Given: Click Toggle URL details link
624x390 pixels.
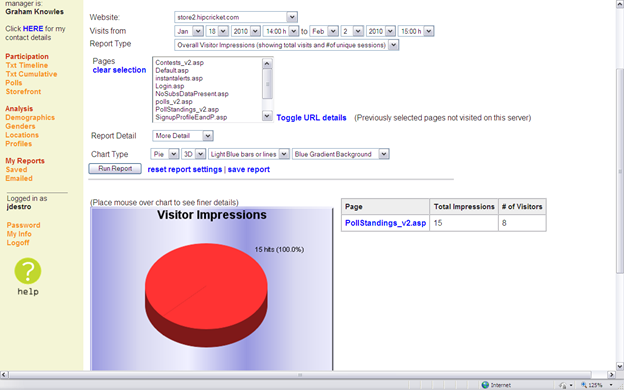Looking at the screenshot, I should coord(312,118).
